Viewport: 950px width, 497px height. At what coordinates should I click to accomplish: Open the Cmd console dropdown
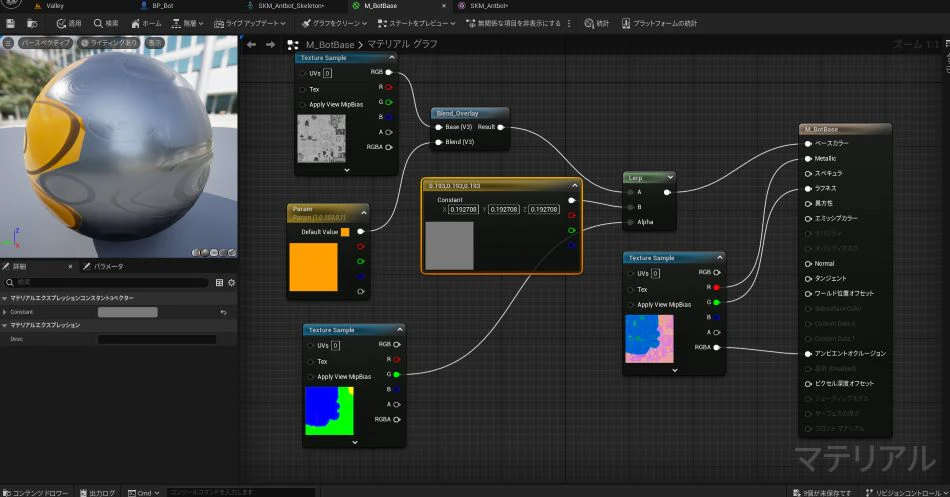coord(144,492)
